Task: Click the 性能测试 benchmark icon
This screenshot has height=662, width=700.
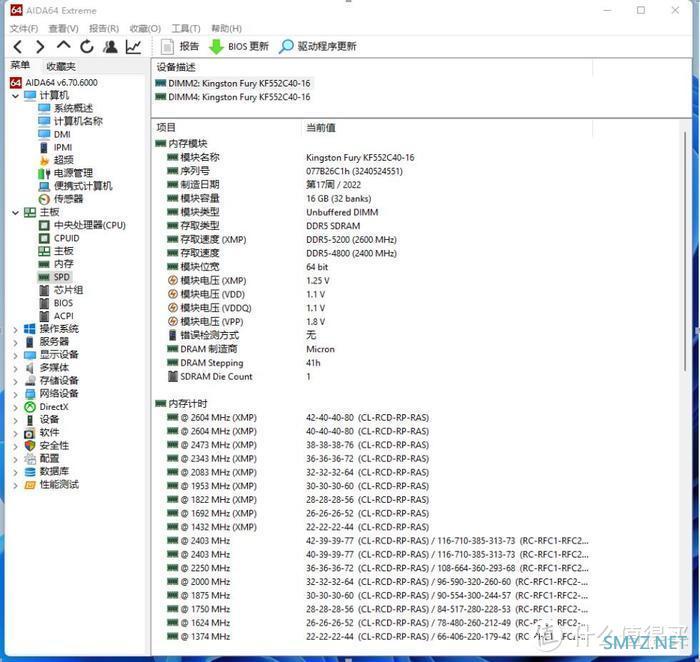Action: pos(30,485)
